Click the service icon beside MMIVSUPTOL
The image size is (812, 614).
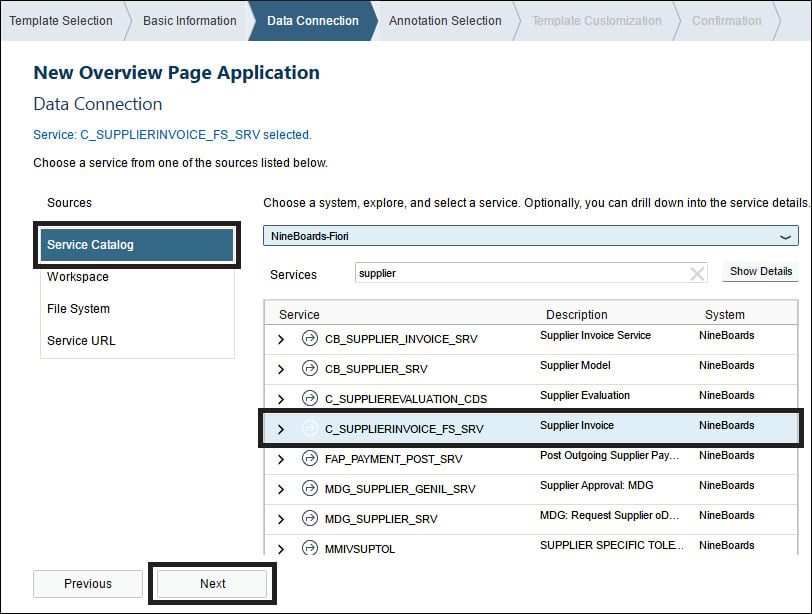309,549
